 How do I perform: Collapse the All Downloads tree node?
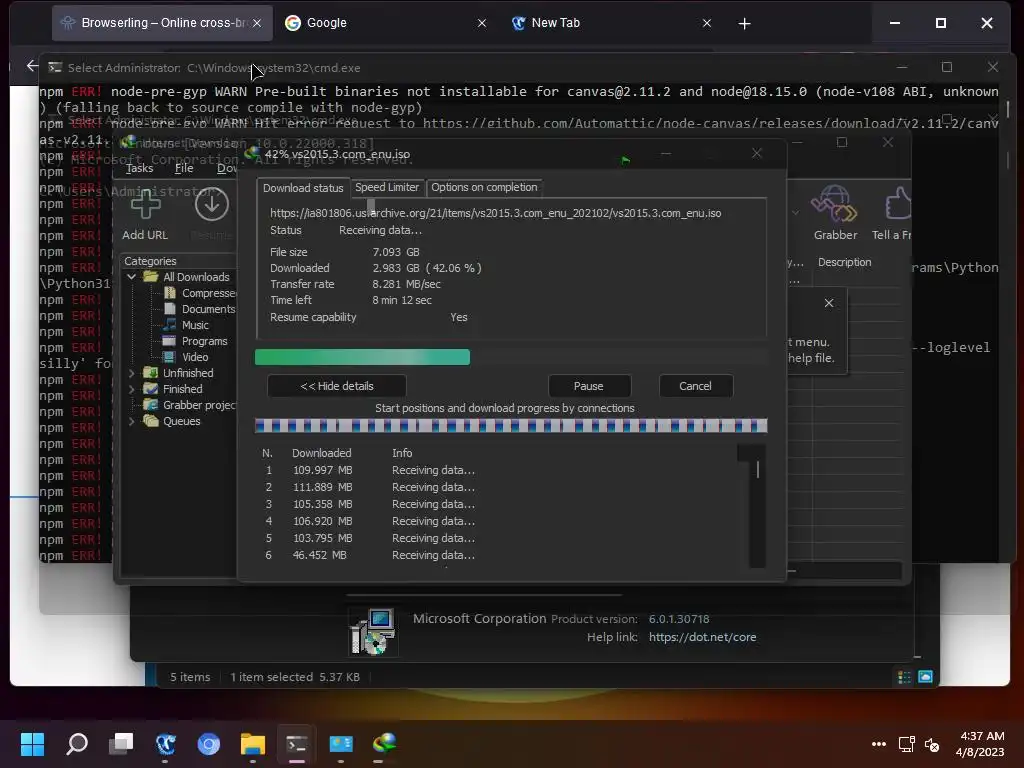(x=131, y=277)
